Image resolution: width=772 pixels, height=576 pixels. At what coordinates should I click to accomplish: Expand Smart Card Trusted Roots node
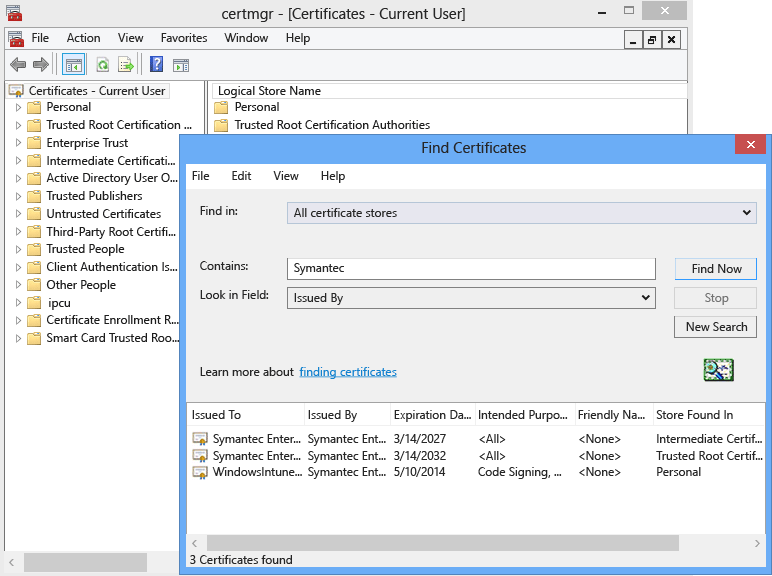pyautogui.click(x=18, y=338)
